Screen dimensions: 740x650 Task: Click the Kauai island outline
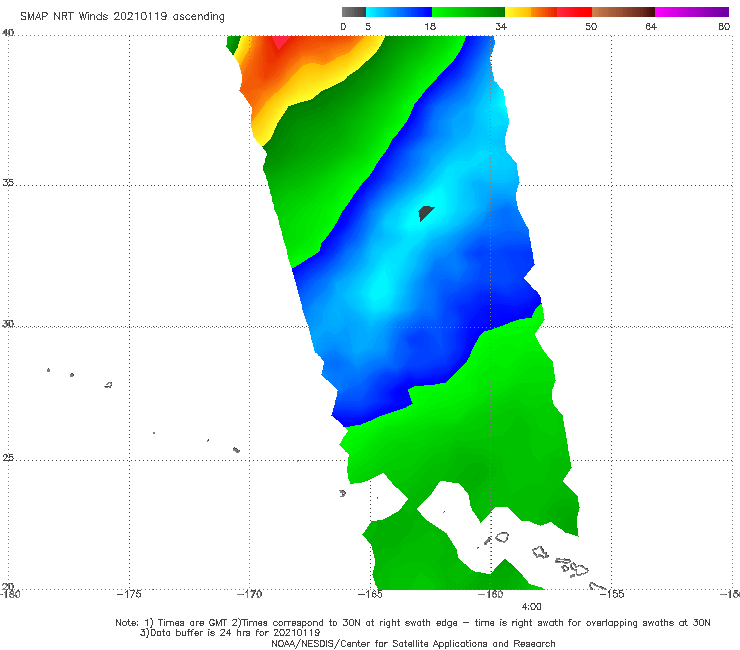click(x=501, y=537)
